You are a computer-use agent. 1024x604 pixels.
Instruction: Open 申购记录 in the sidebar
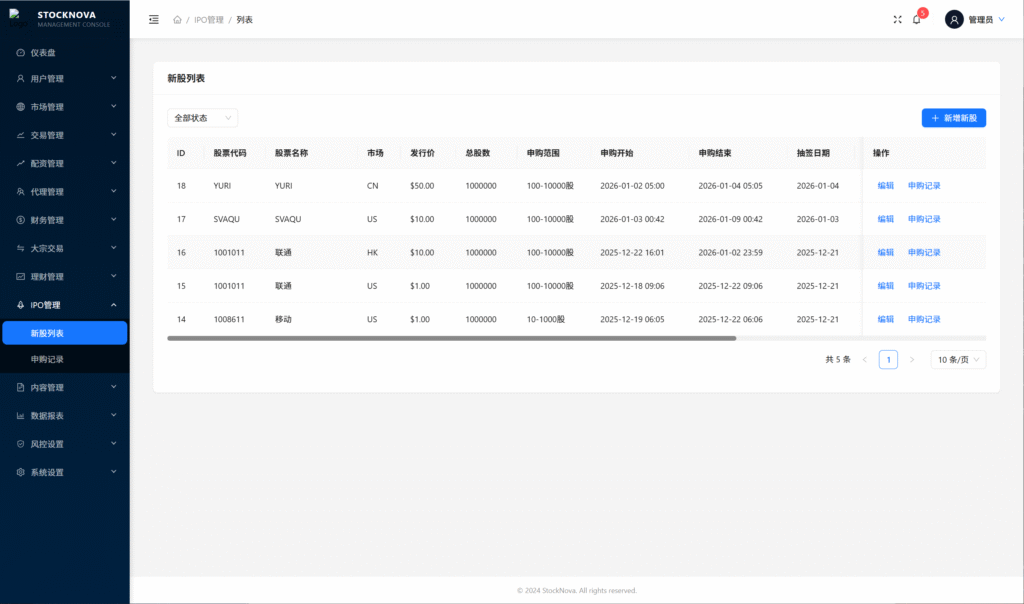coord(47,359)
